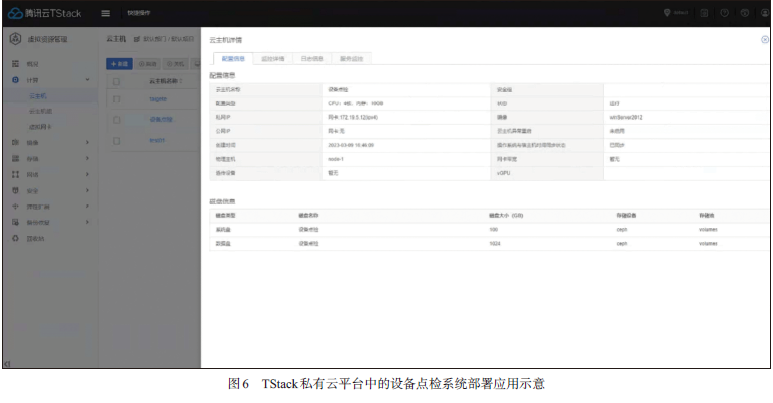Screen dimensions: 773x403
Task: Click the disk size value 1024
Action: 494,244
